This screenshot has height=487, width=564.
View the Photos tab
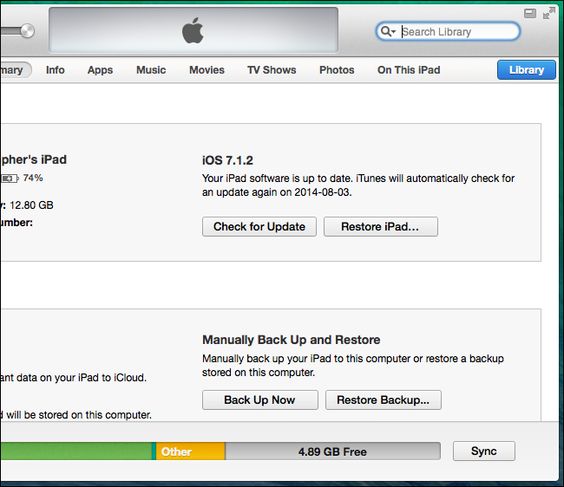pos(337,70)
